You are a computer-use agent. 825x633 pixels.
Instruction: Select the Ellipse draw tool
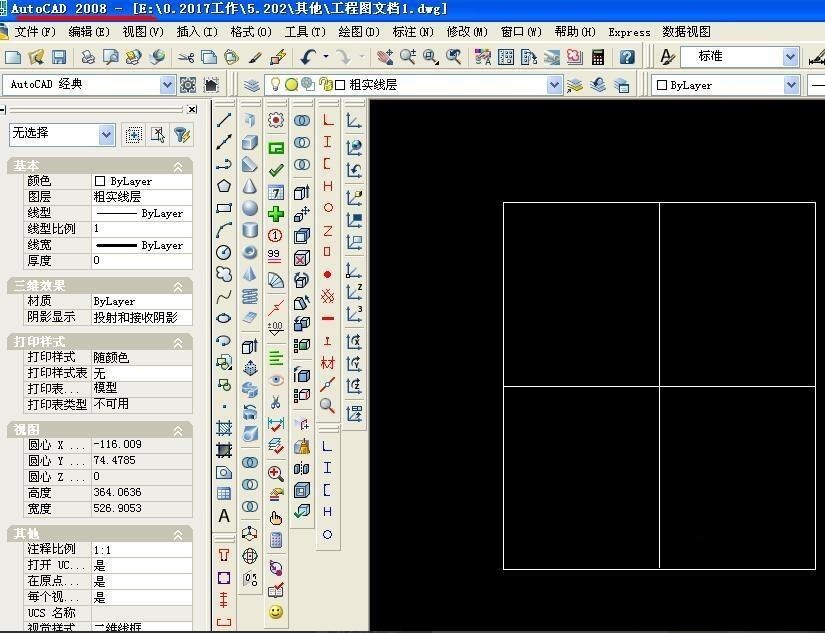point(224,318)
